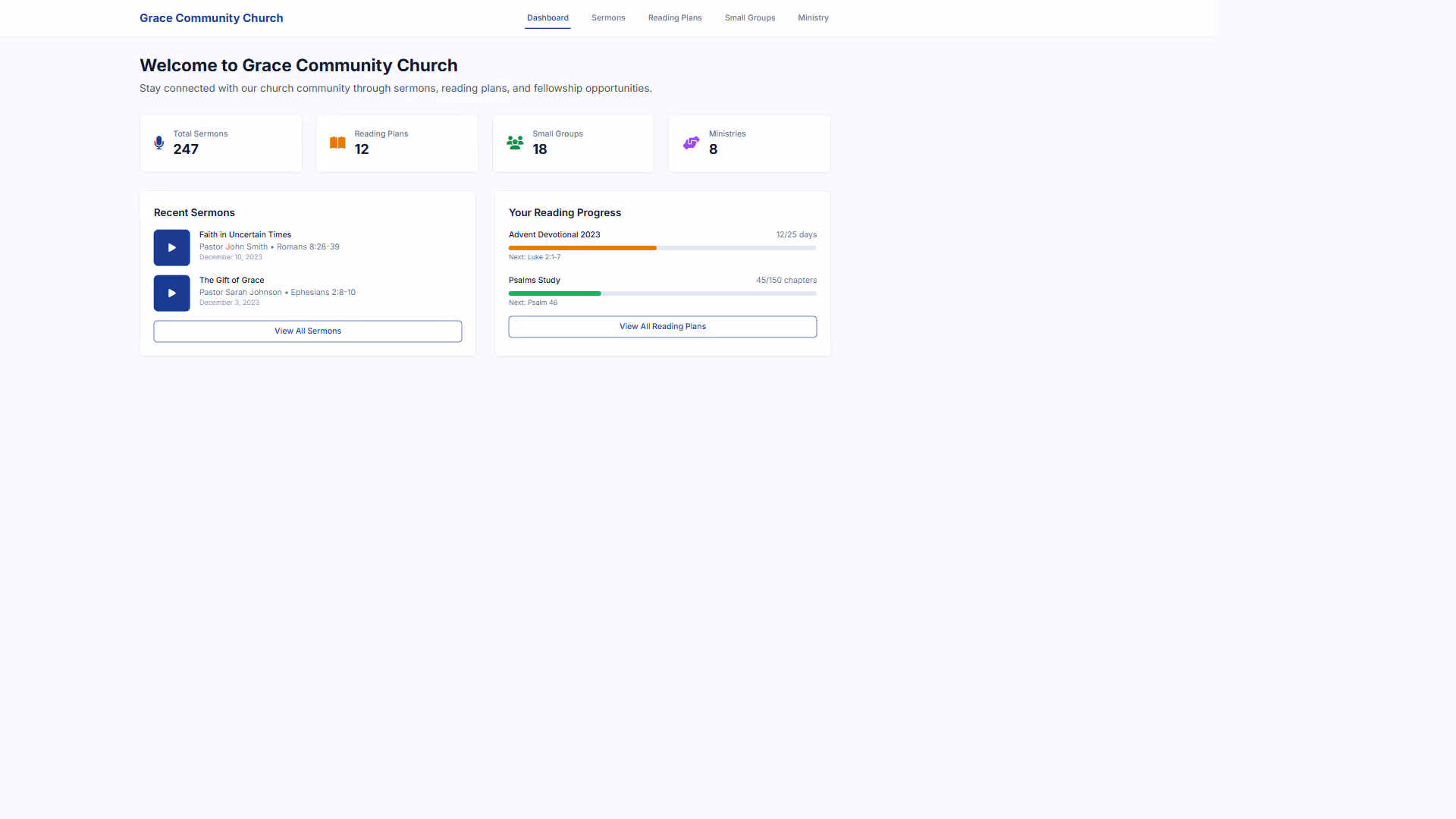This screenshot has height=819, width=1456.
Task: Select the Dashboard navigation item
Action: 548,17
